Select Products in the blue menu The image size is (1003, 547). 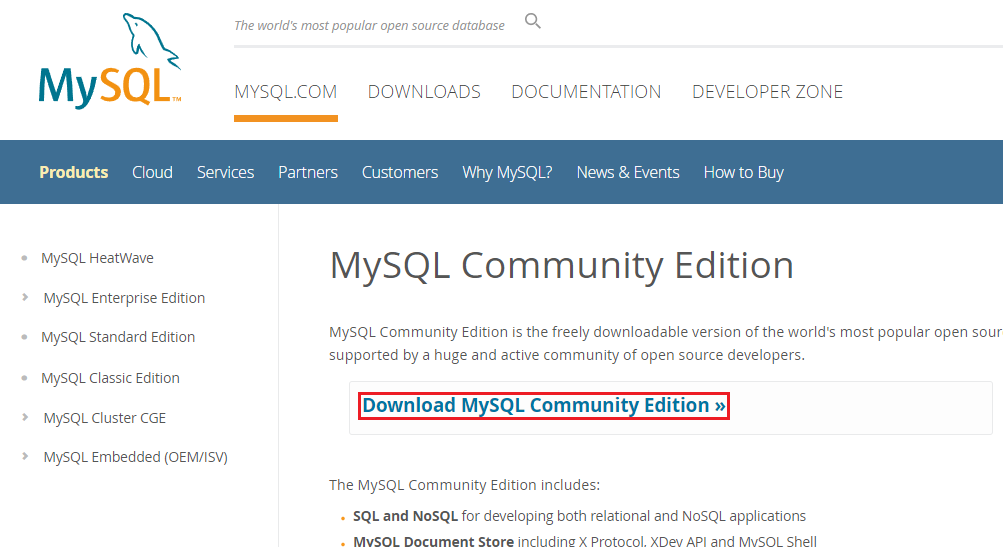[74, 172]
